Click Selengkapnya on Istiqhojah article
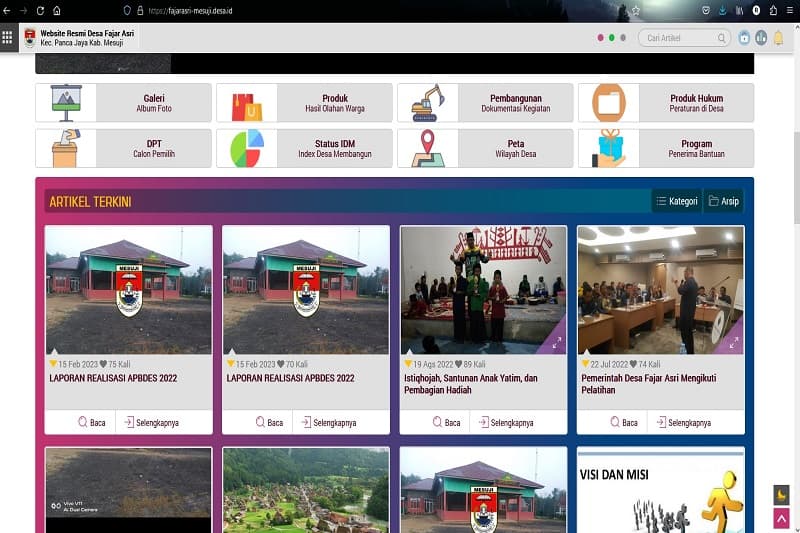The width and height of the screenshot is (800, 533). pos(510,423)
